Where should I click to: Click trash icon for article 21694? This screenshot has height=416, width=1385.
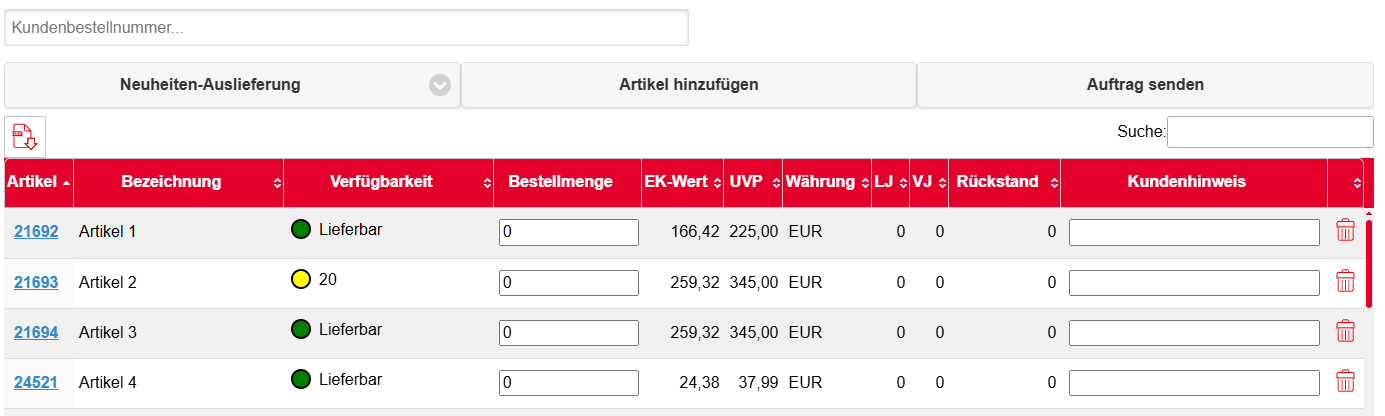tap(1345, 331)
